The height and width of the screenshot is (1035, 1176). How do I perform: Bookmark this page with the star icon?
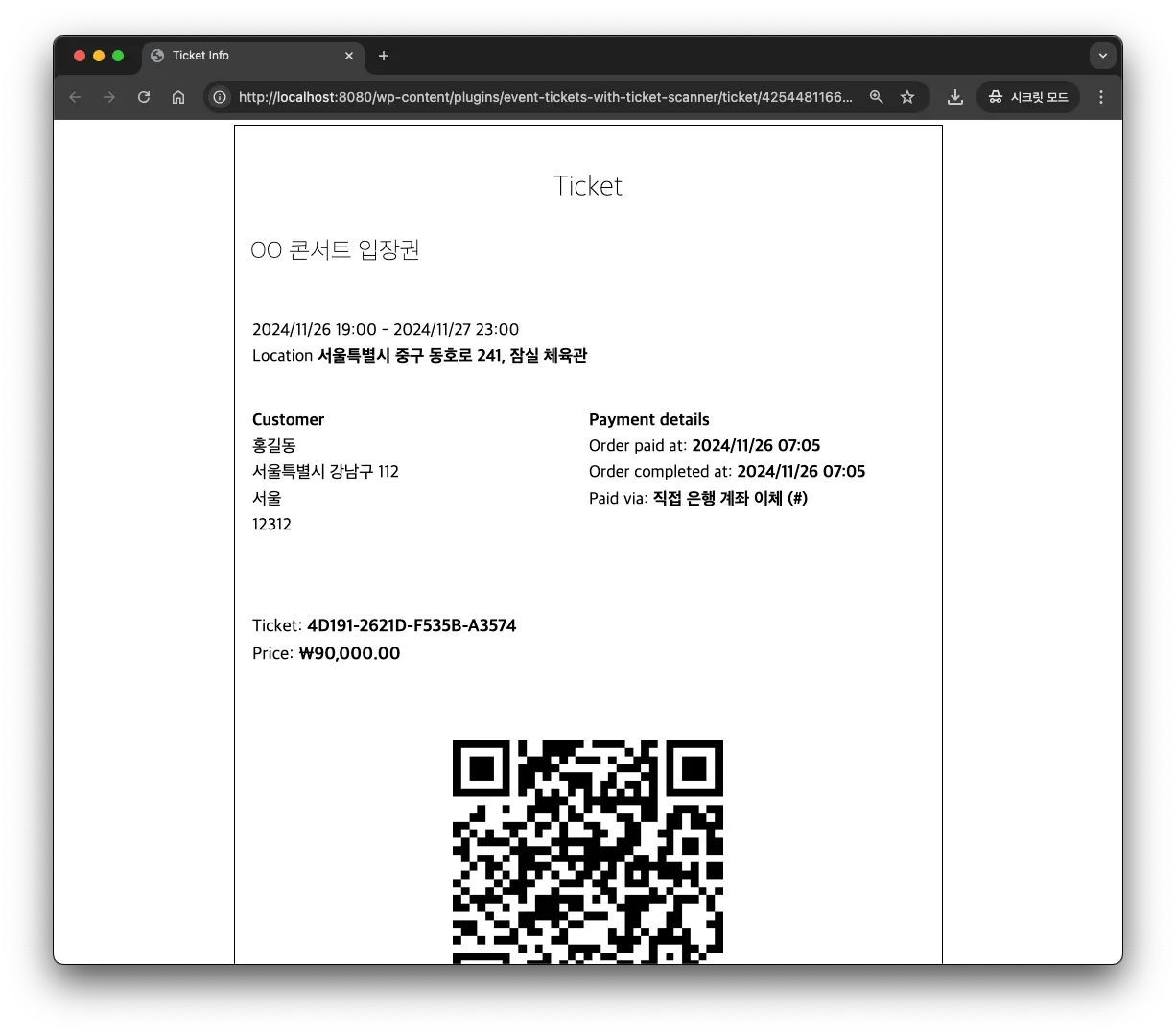click(907, 97)
